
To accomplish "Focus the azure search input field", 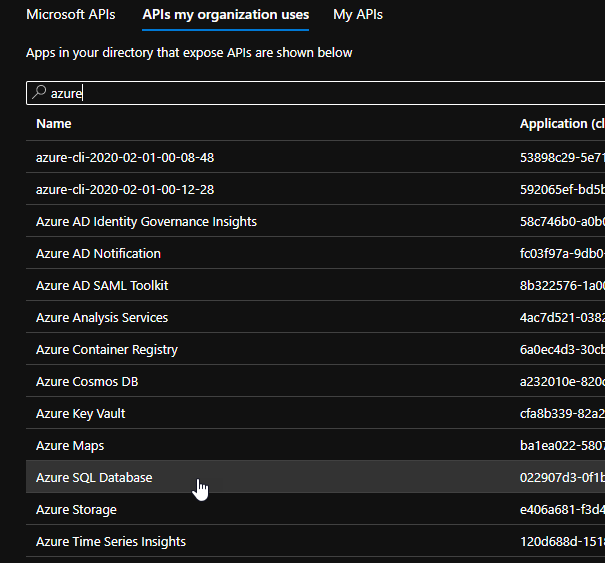I will coord(316,93).
